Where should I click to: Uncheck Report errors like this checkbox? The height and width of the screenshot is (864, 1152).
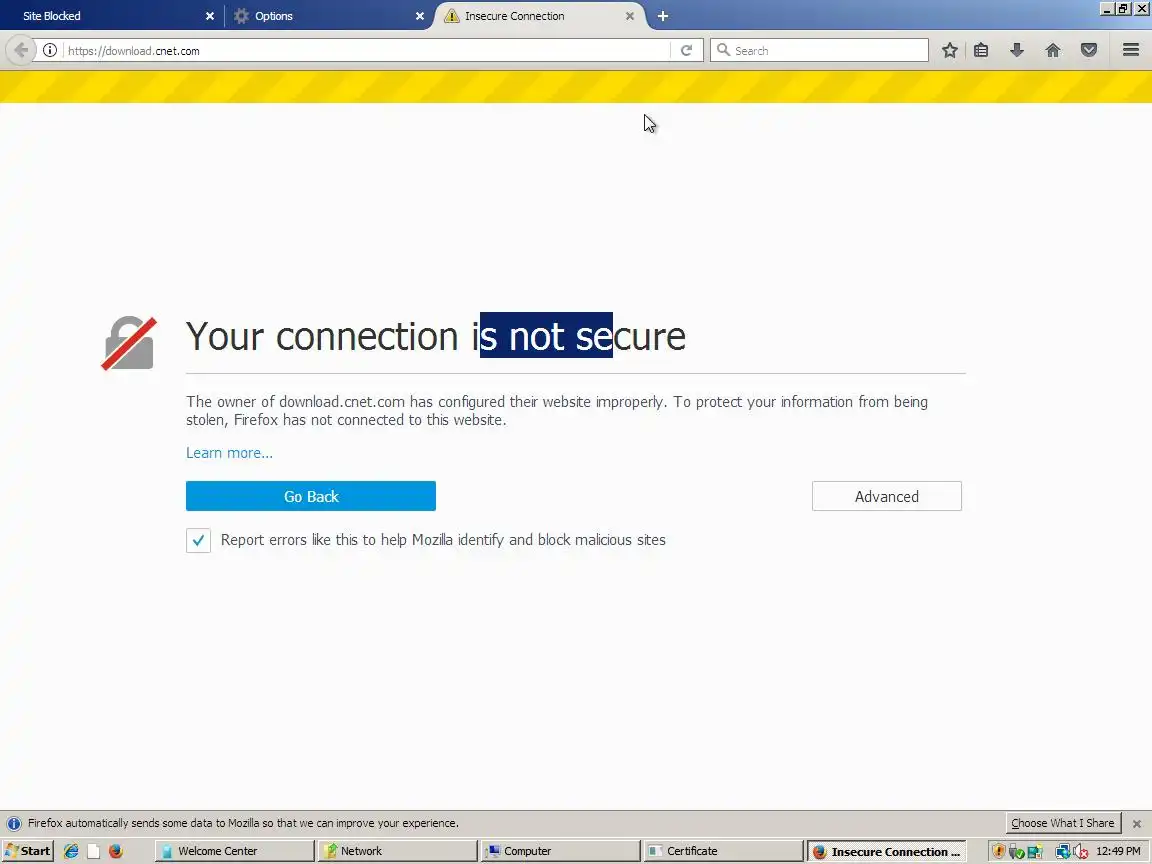point(198,540)
